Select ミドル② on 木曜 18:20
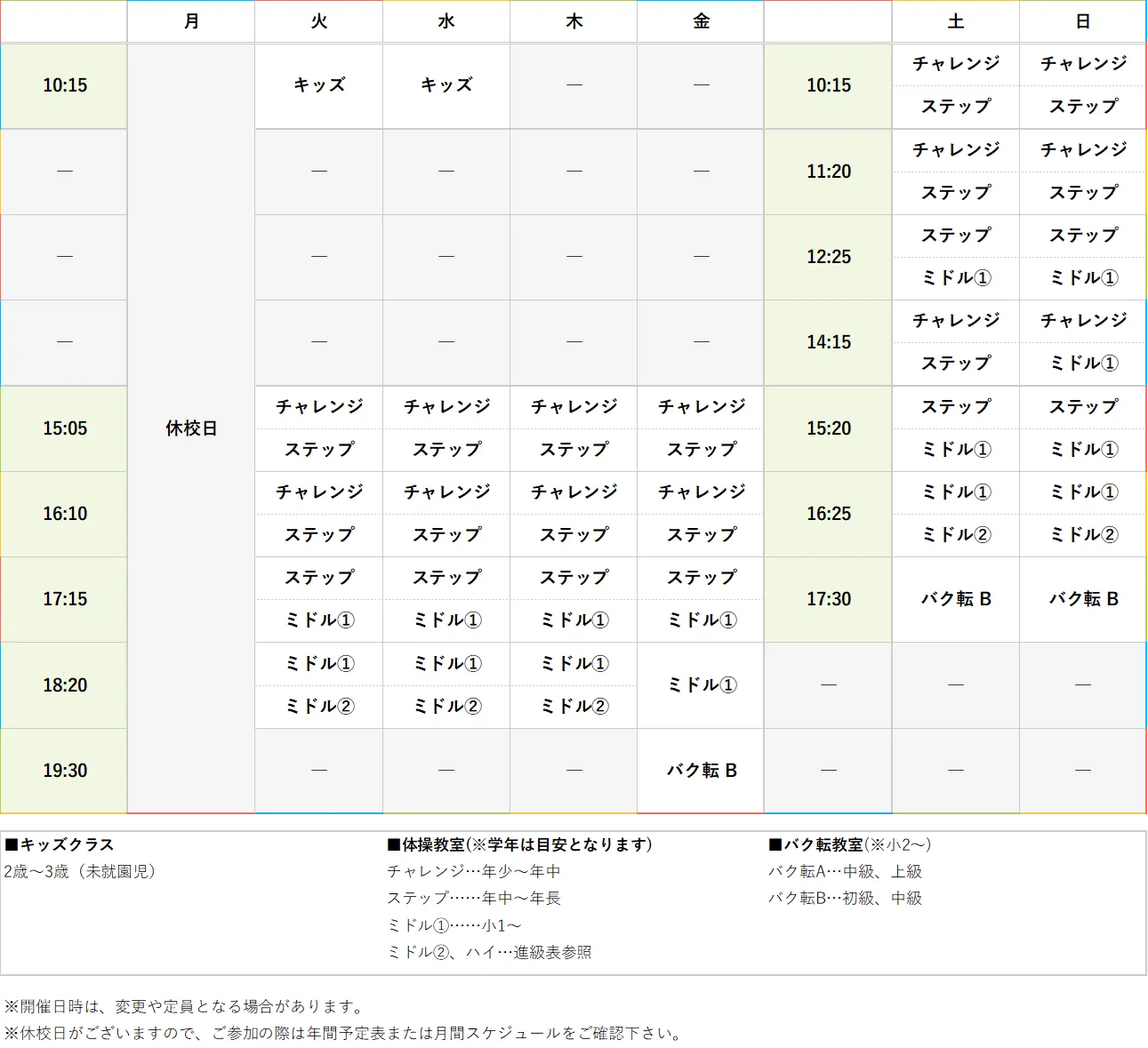 [x=573, y=707]
